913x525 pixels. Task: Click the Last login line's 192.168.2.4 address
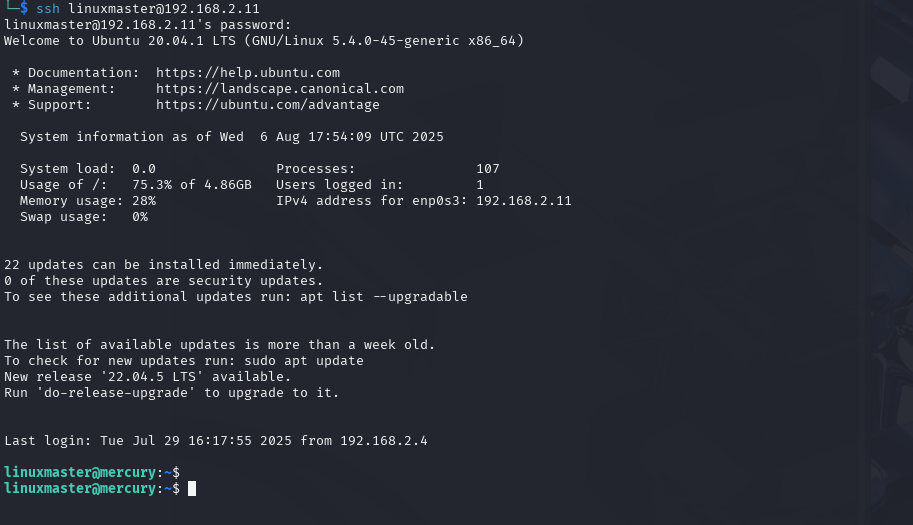(x=384, y=441)
